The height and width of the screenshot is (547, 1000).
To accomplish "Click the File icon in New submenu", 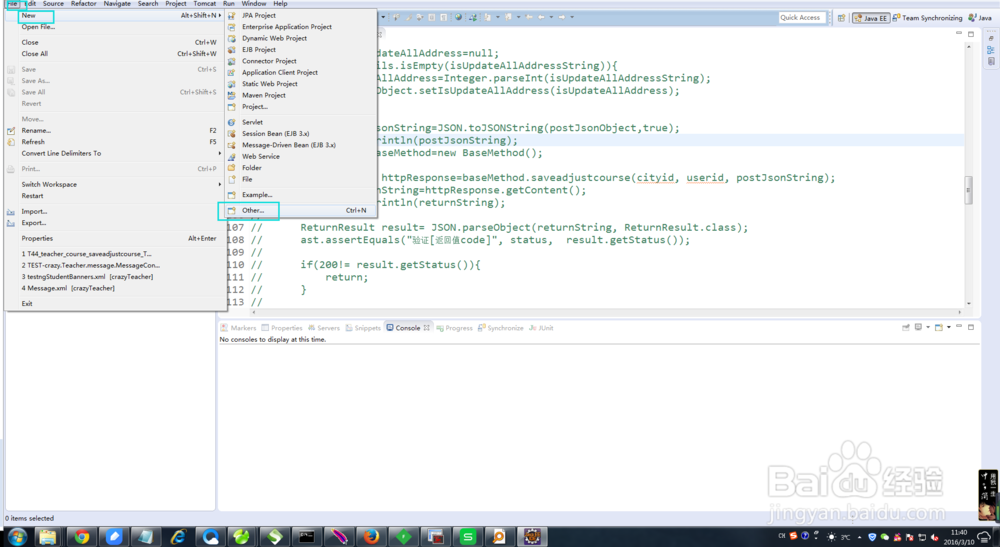I will pos(232,179).
